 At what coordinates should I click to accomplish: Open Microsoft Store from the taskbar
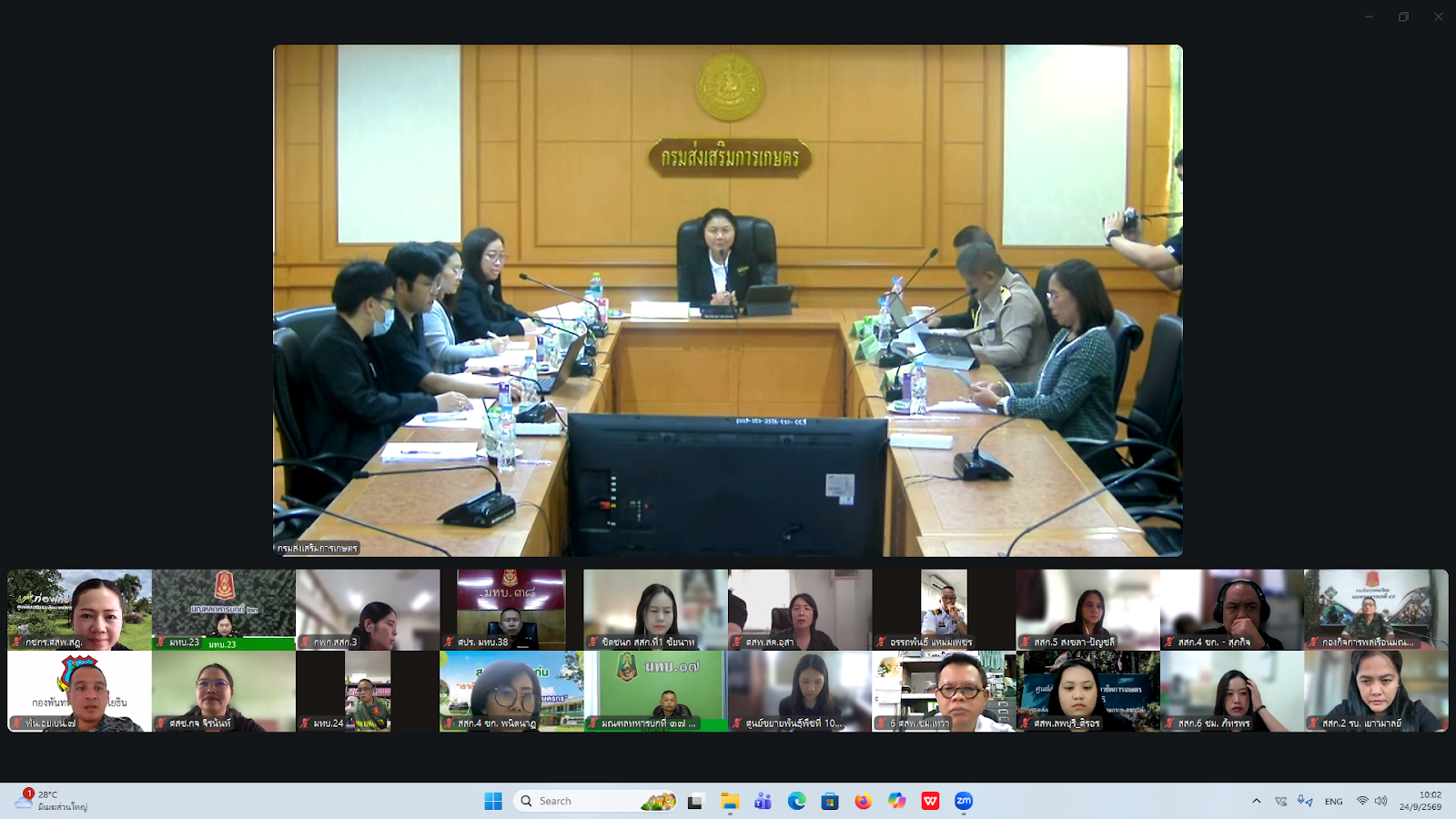tap(830, 801)
